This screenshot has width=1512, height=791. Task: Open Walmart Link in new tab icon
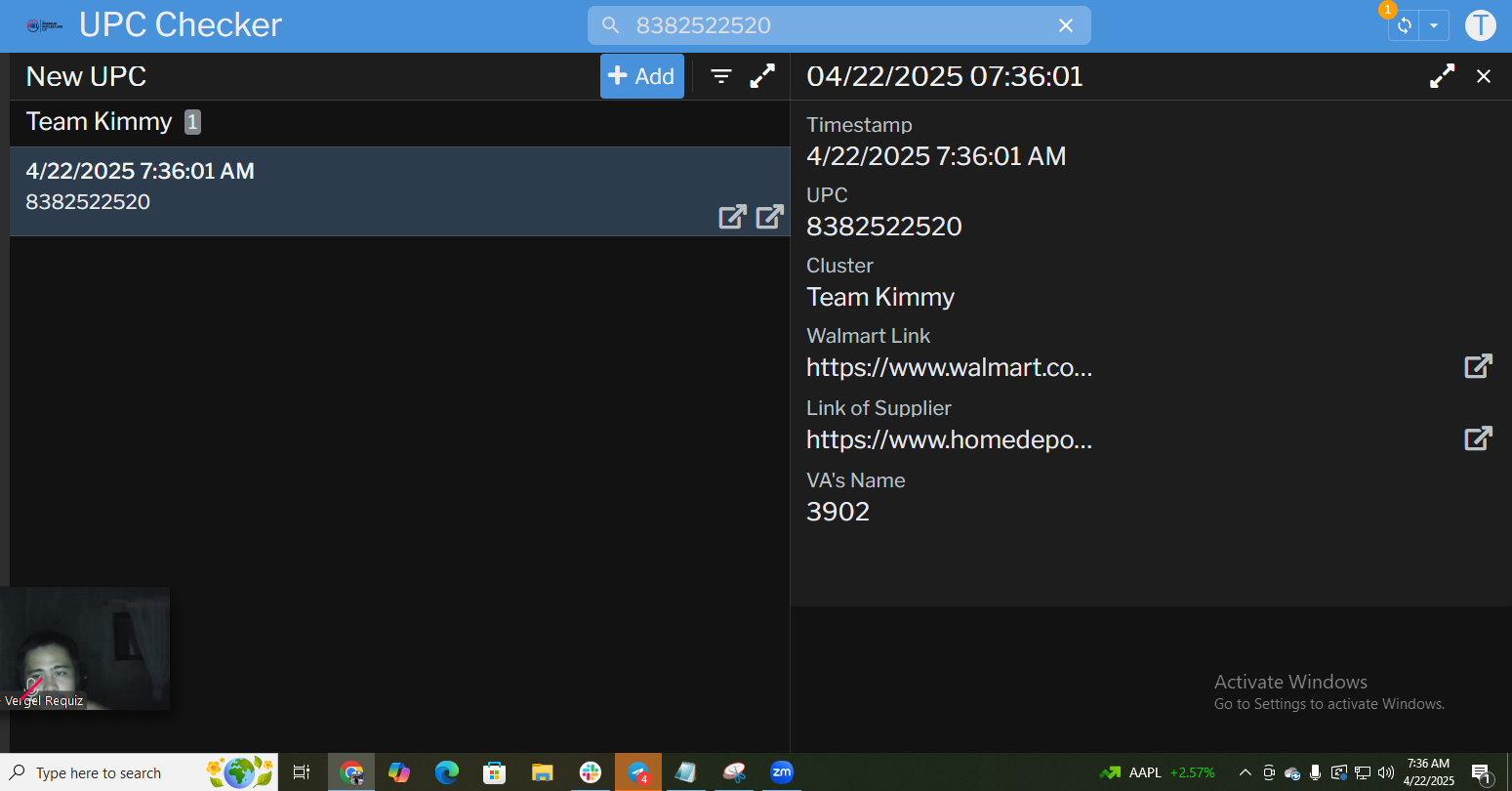pyautogui.click(x=1478, y=366)
